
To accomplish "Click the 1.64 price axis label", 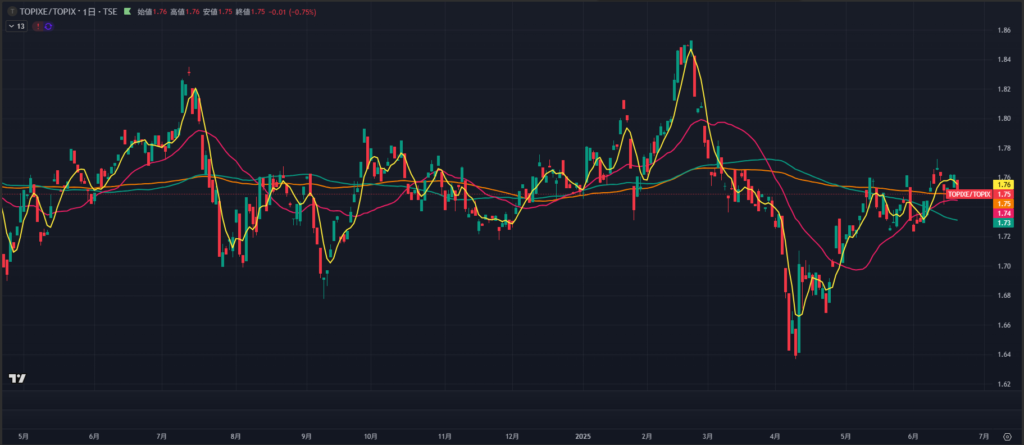I will tap(1004, 354).
